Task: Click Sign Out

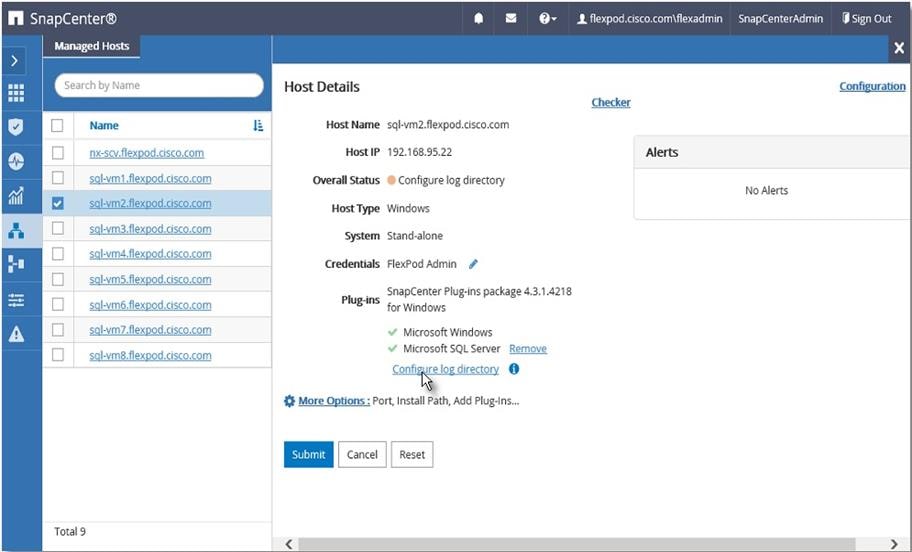Action: (x=867, y=19)
